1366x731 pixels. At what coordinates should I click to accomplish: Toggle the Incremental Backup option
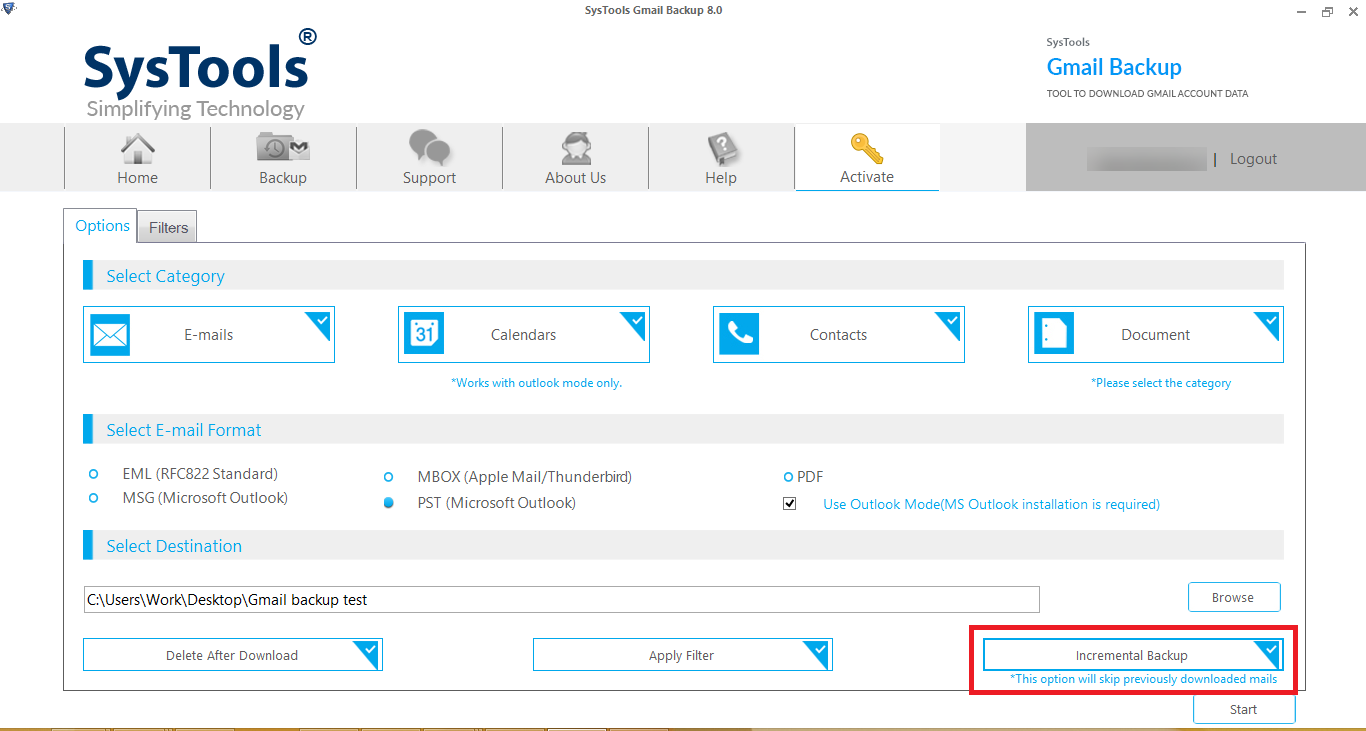pos(1132,655)
